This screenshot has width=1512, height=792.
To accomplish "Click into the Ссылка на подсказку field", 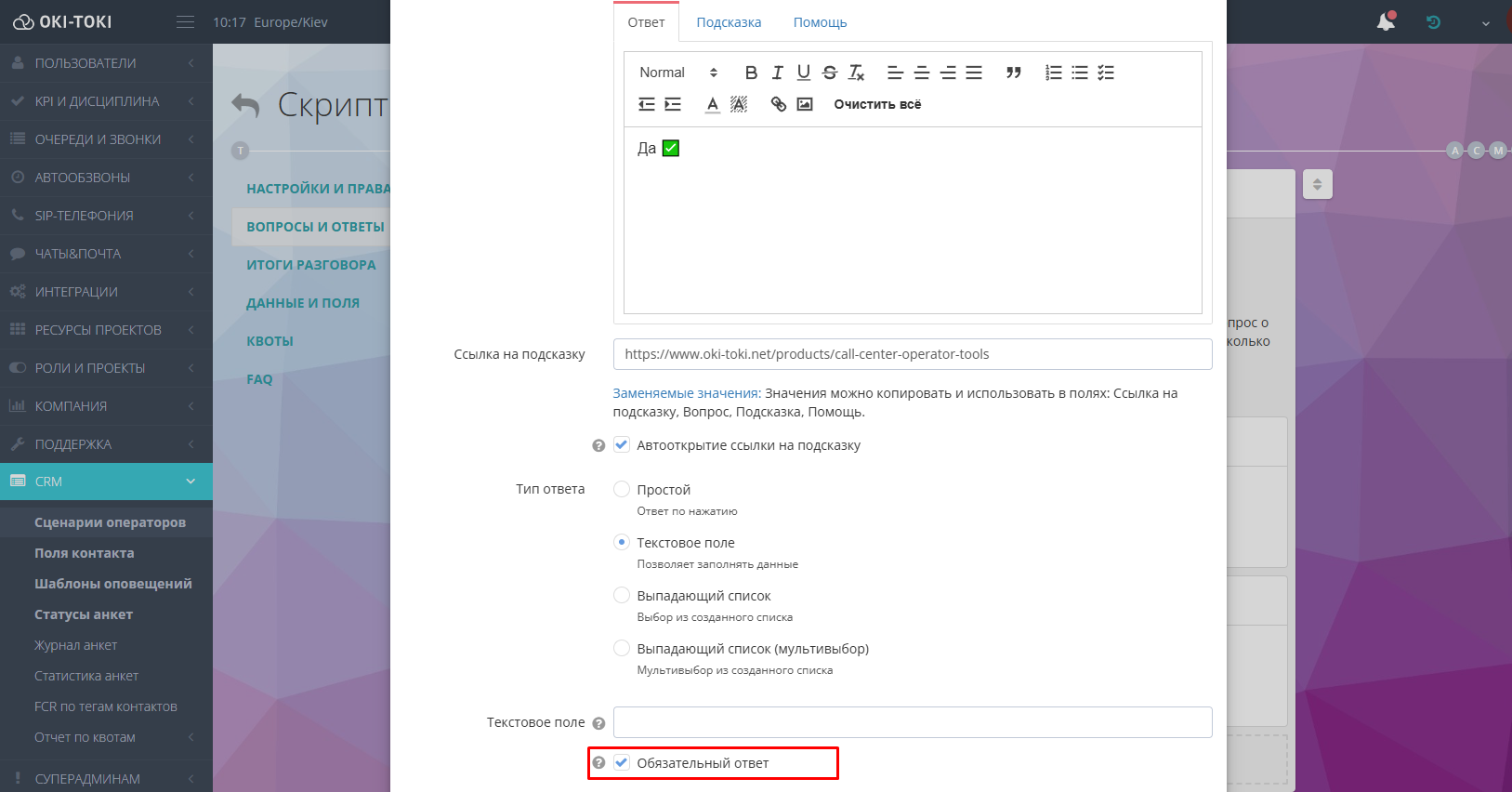I will pyautogui.click(x=912, y=354).
